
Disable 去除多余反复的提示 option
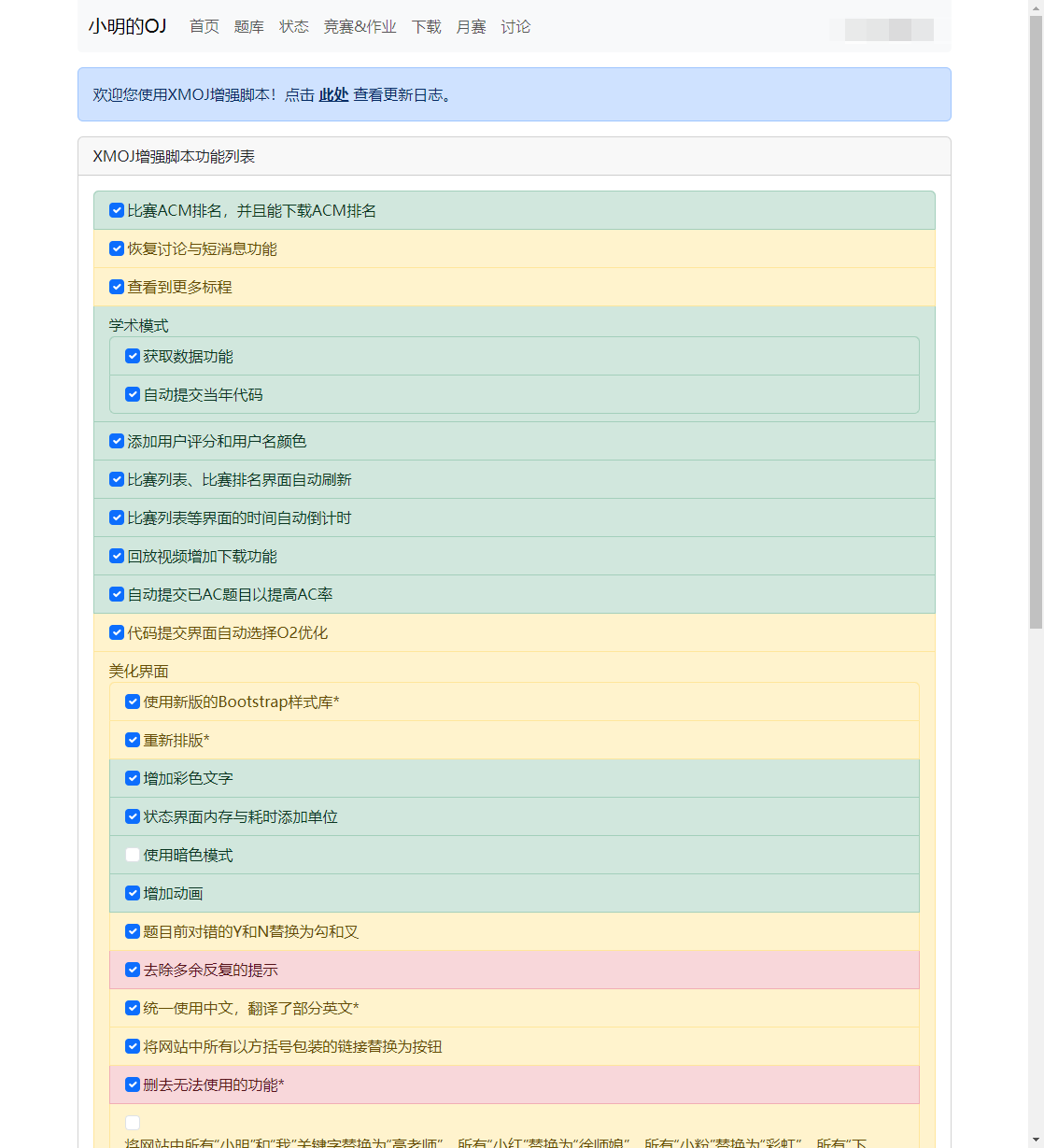click(133, 971)
